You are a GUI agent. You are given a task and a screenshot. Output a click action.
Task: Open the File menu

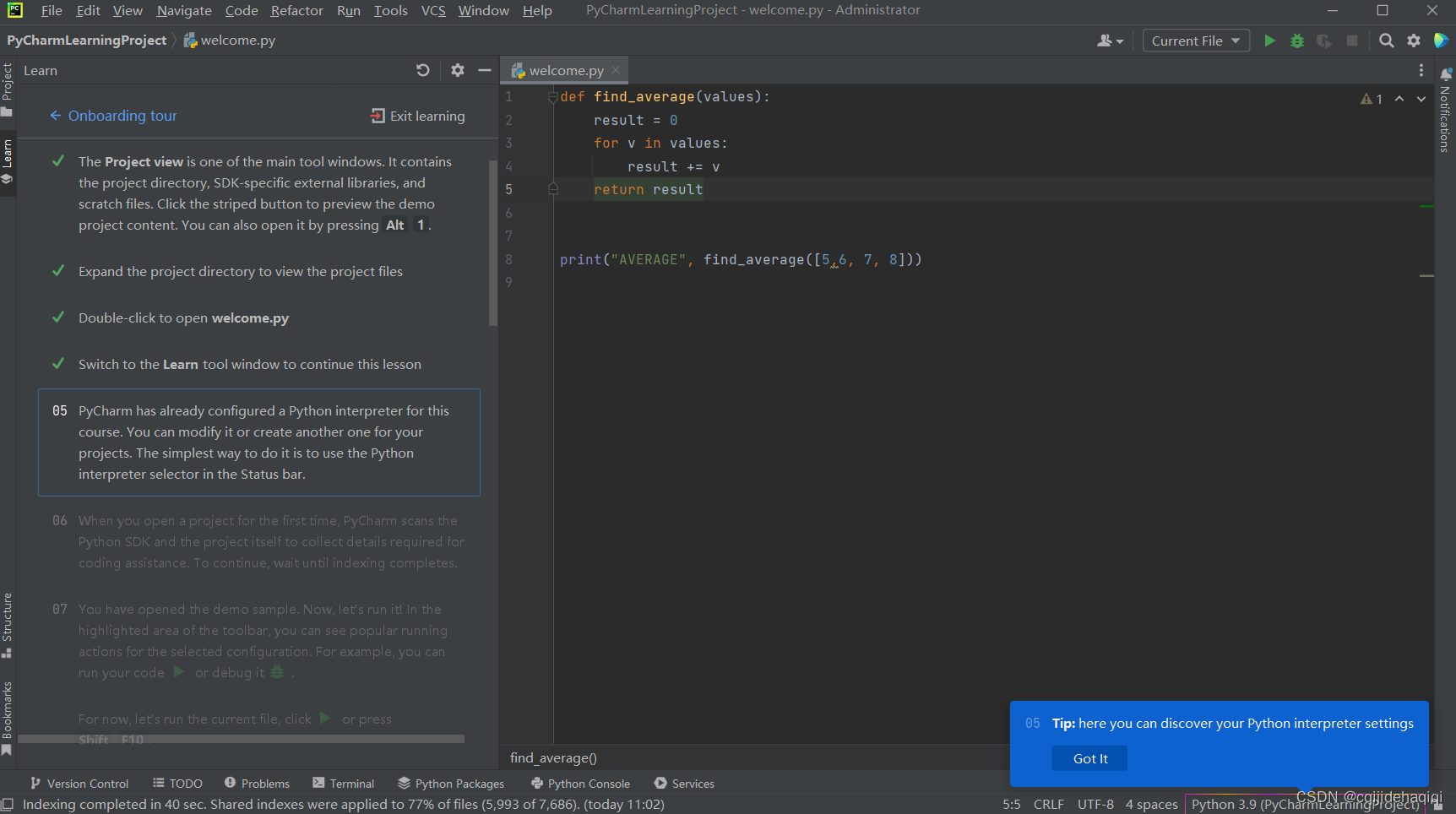pyautogui.click(x=51, y=10)
